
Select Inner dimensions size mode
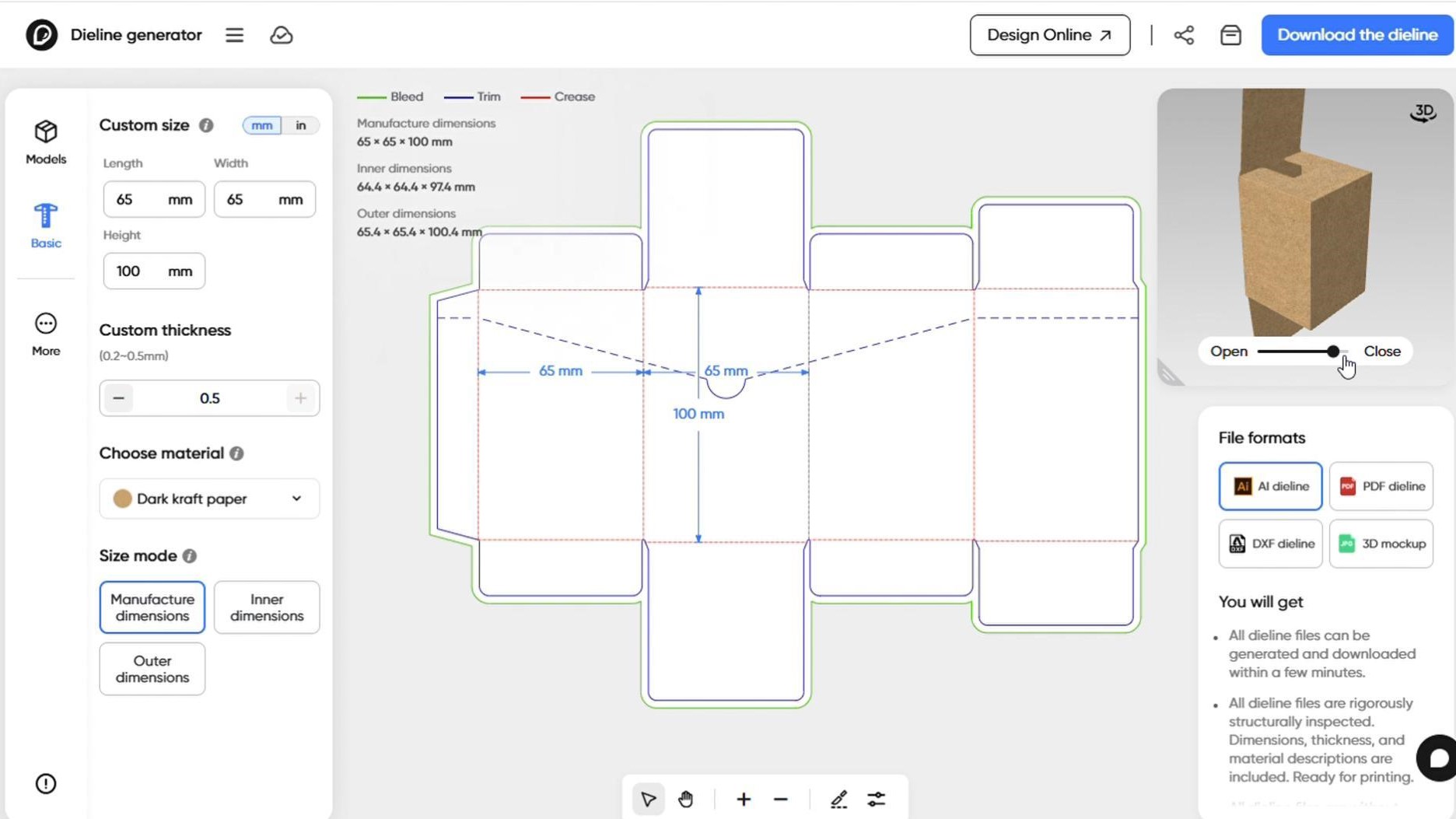267,607
